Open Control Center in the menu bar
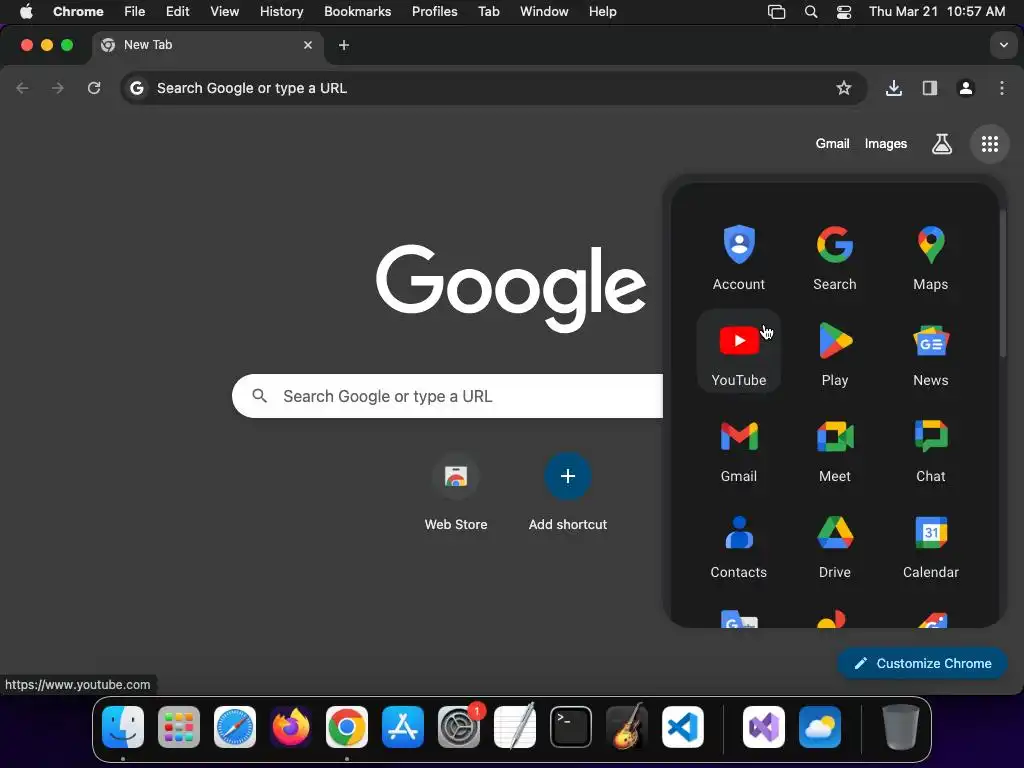The image size is (1024, 768). [x=844, y=12]
